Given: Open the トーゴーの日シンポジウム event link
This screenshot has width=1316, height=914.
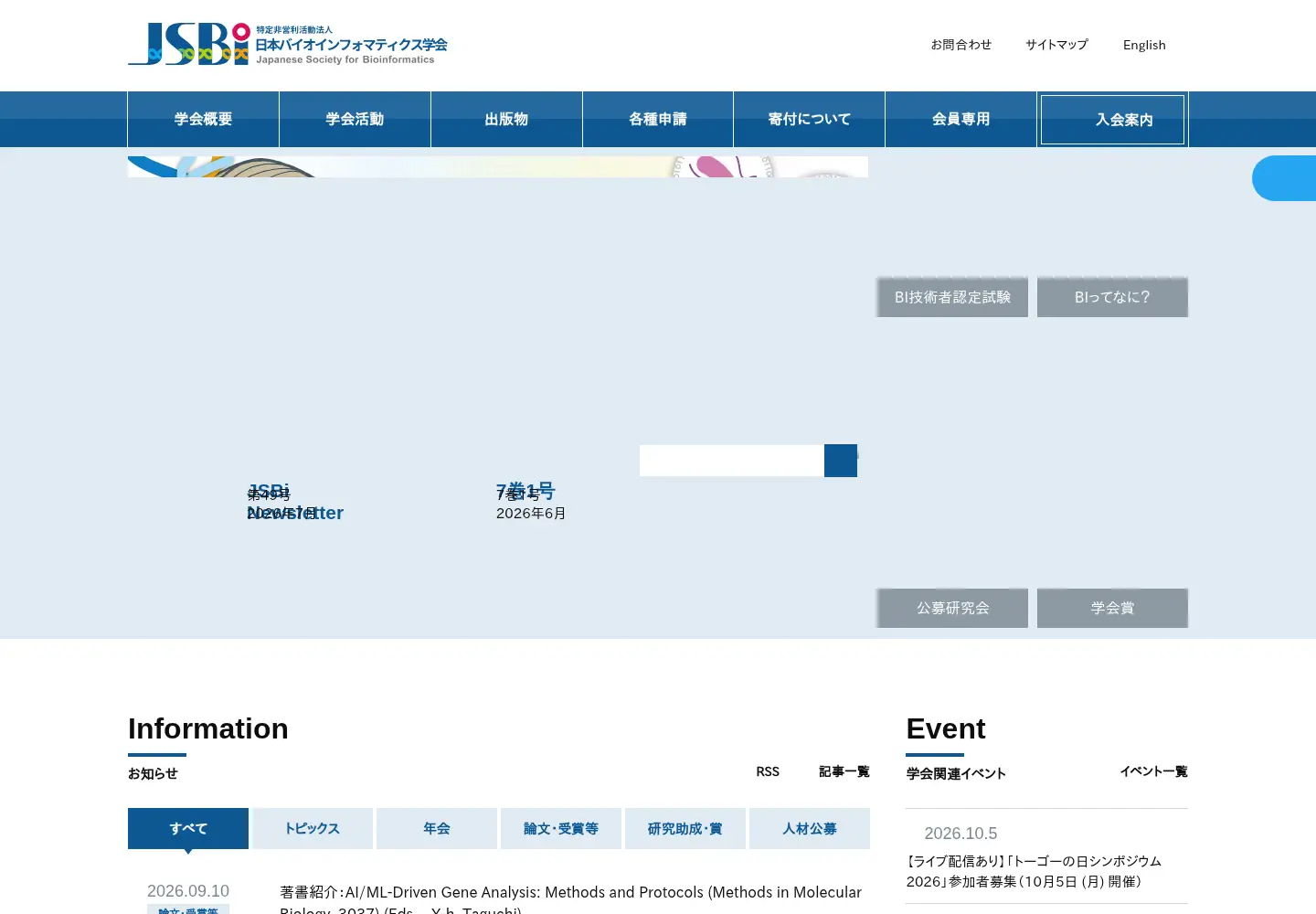Looking at the screenshot, I should [1034, 871].
